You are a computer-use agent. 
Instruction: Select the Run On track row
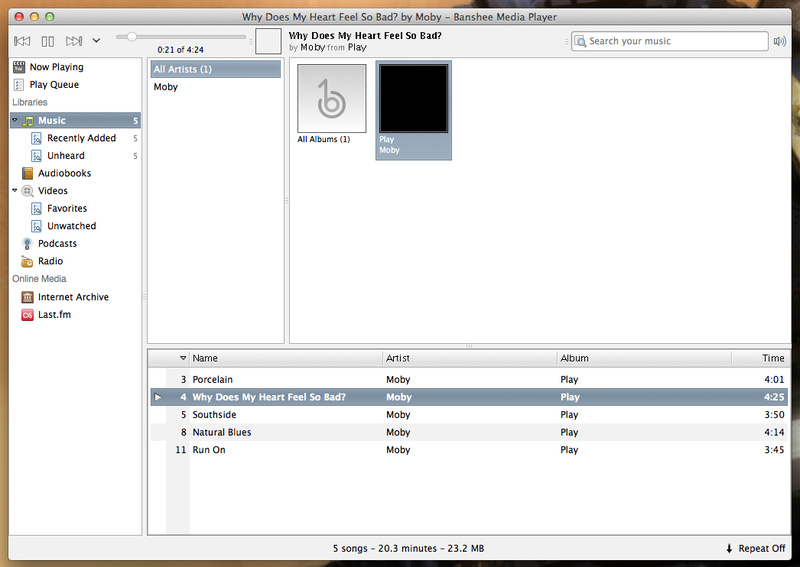tap(469, 450)
